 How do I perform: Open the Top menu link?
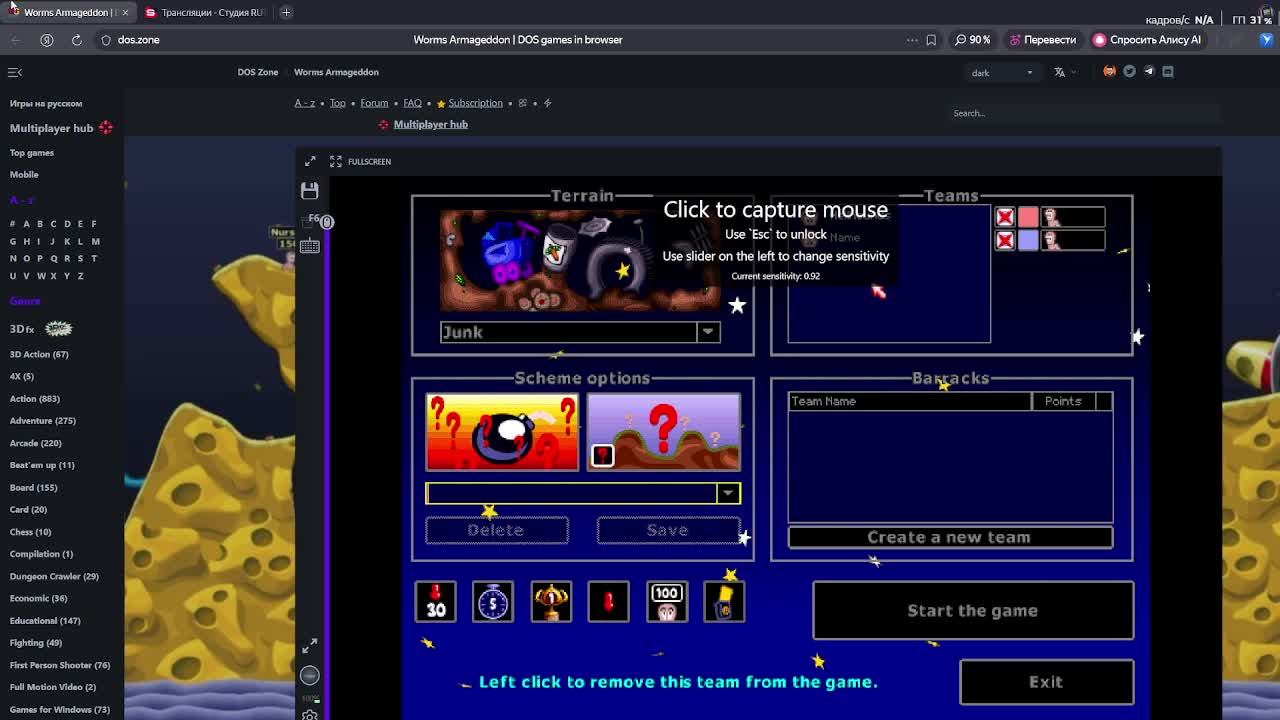338,103
